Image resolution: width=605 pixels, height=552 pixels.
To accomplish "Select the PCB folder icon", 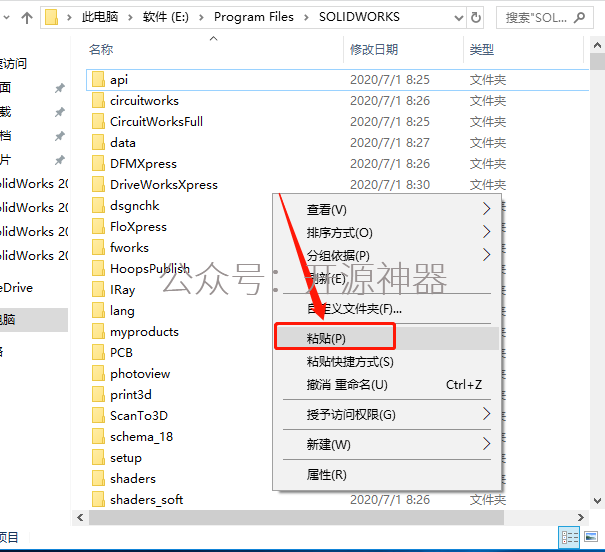I will (x=98, y=353).
